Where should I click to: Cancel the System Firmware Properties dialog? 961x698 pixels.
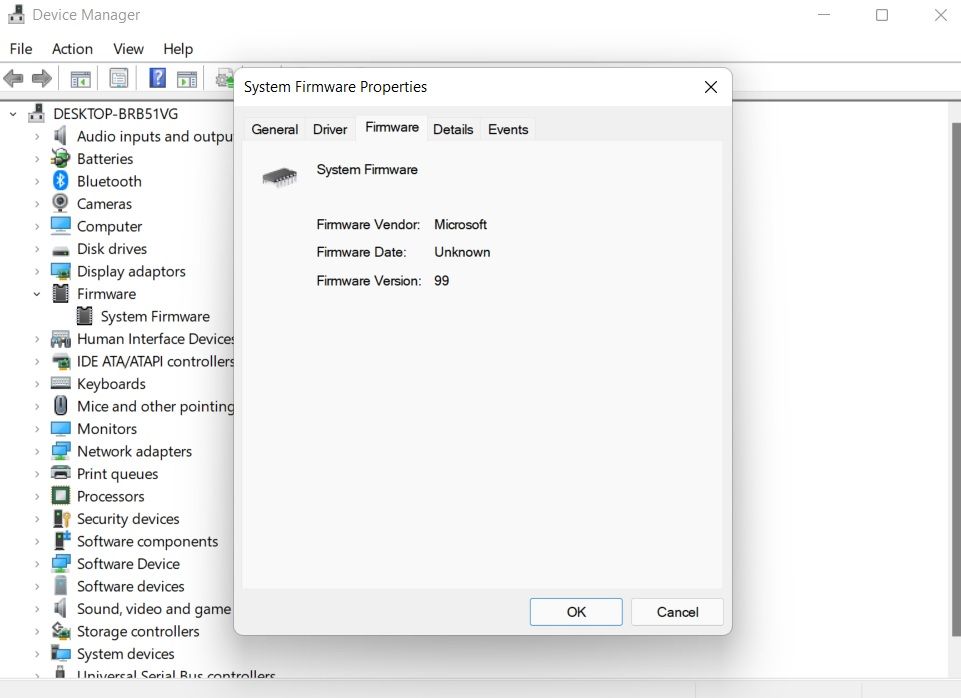(677, 612)
